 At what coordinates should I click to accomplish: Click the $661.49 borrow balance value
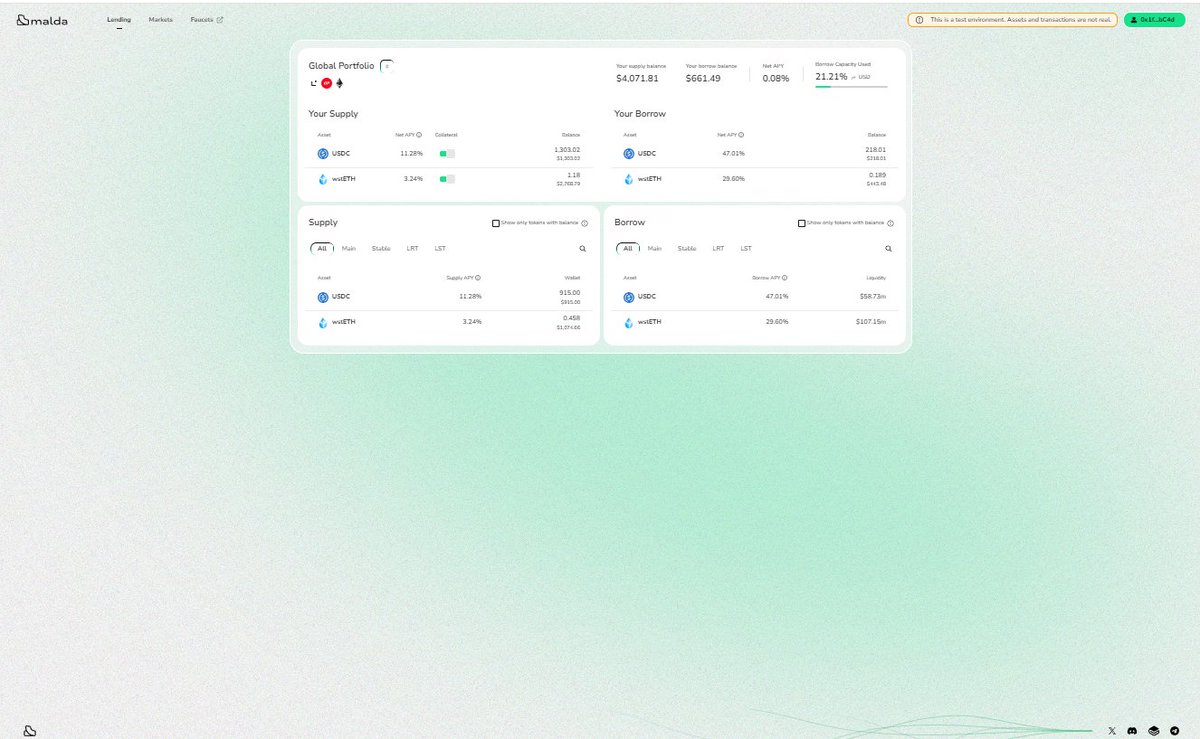tap(703, 78)
